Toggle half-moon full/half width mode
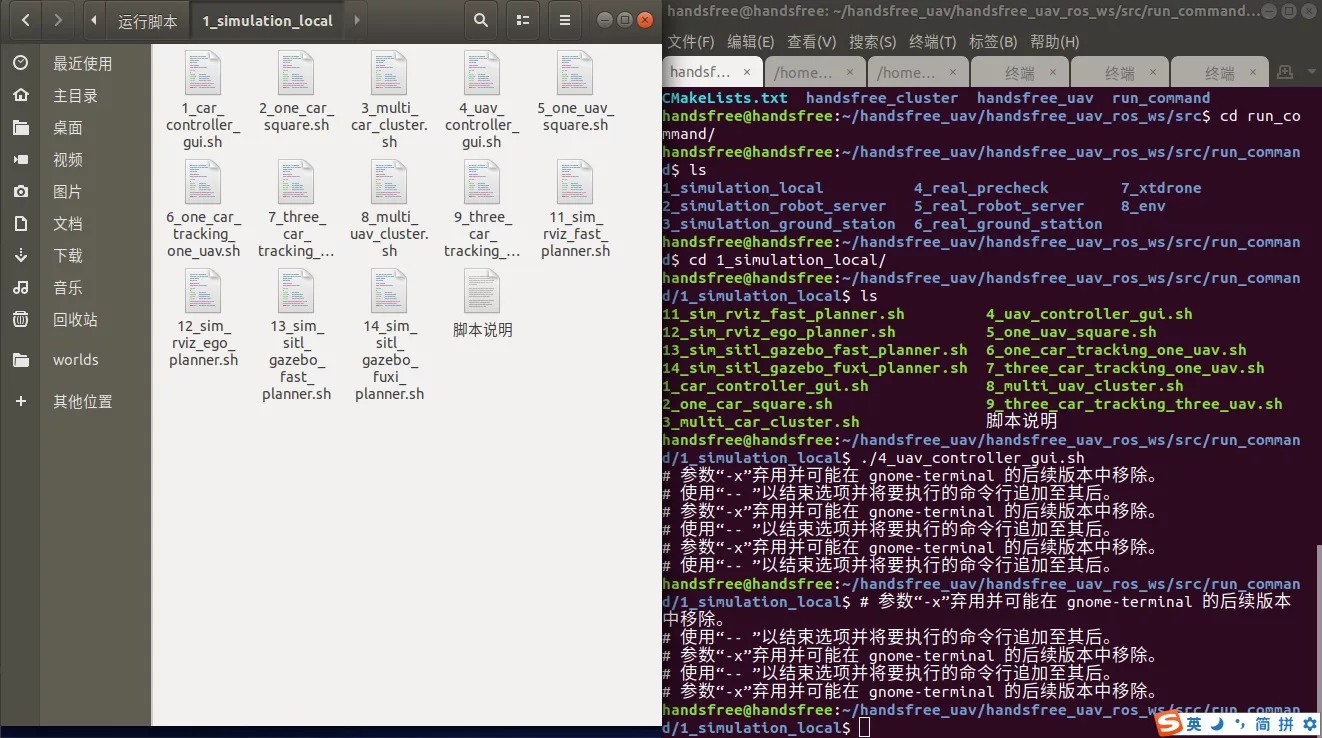This screenshot has height=738, width=1322. (x=1217, y=723)
